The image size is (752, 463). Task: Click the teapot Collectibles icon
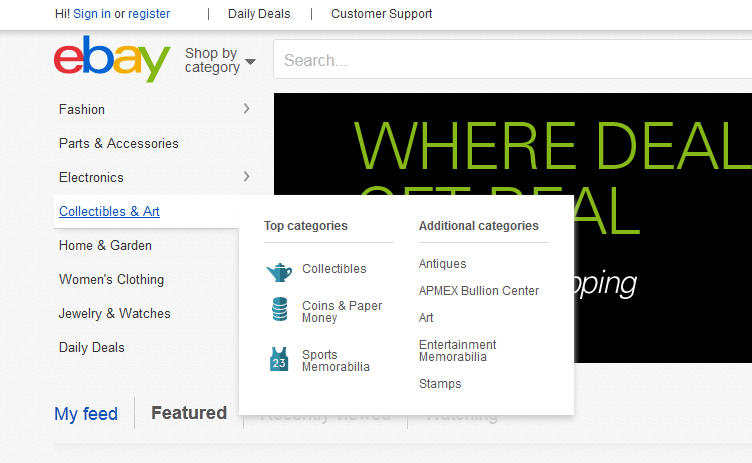coord(279,270)
